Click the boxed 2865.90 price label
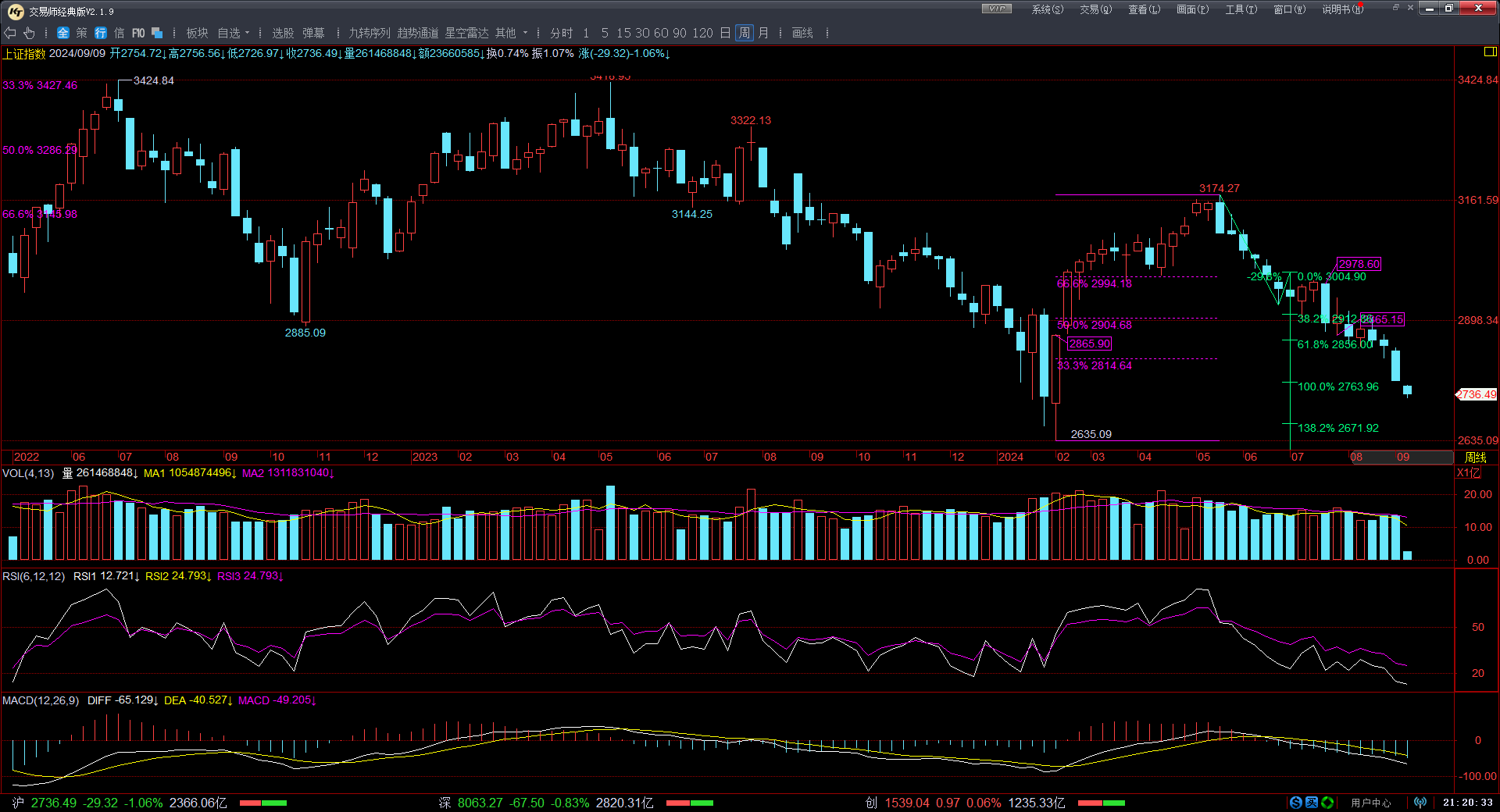Viewport: 1500px width, 812px height. pyautogui.click(x=1090, y=344)
